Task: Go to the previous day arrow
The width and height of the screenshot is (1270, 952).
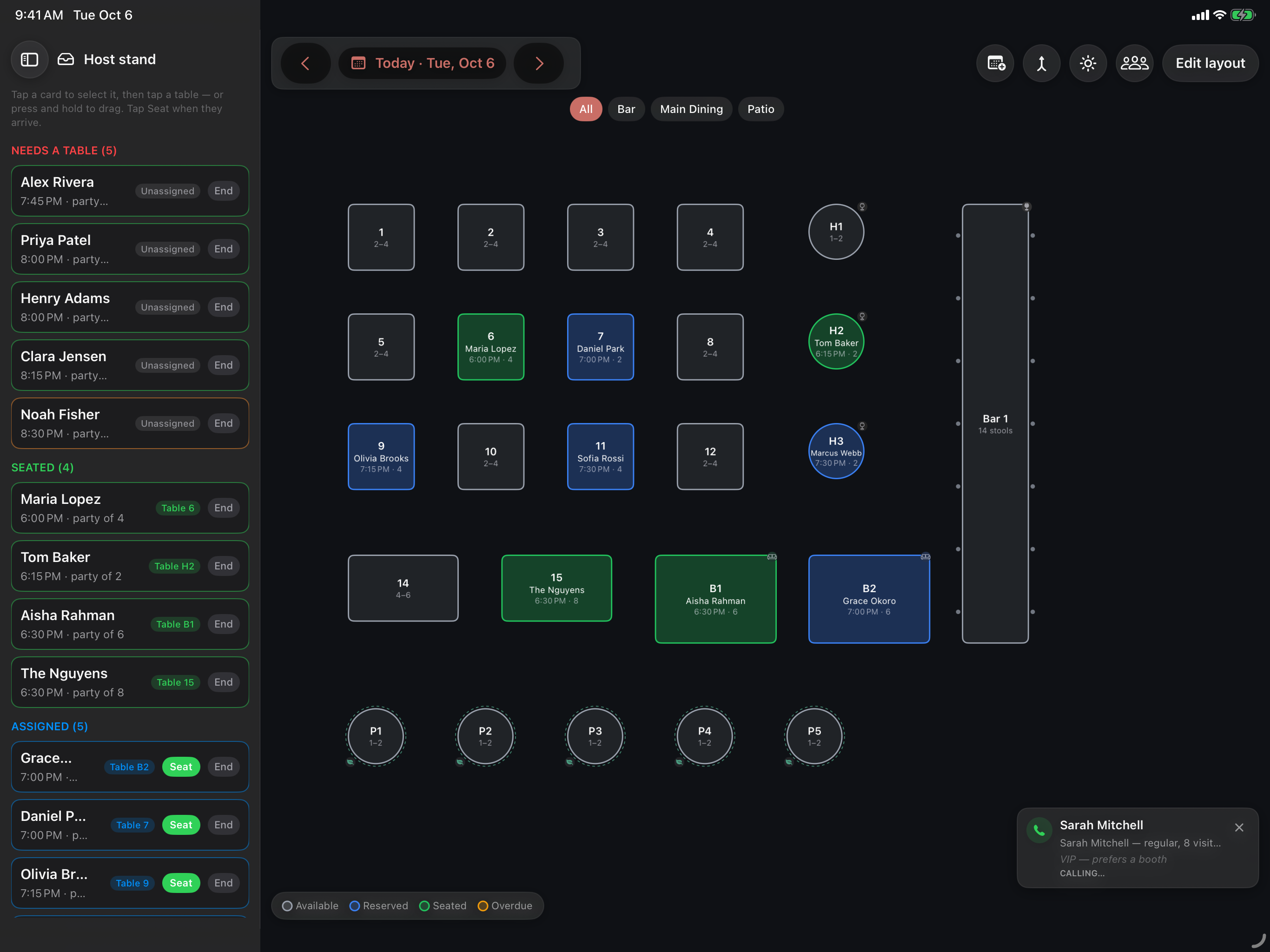Action: click(305, 63)
